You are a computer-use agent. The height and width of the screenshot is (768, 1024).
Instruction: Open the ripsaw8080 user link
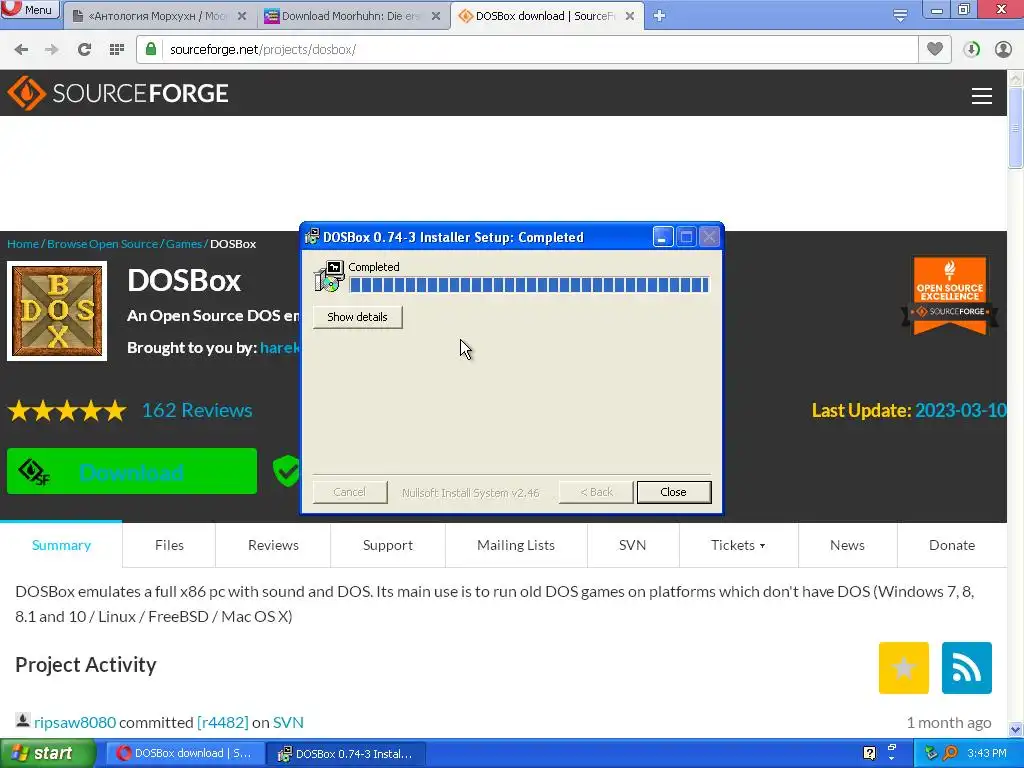pyautogui.click(x=75, y=722)
